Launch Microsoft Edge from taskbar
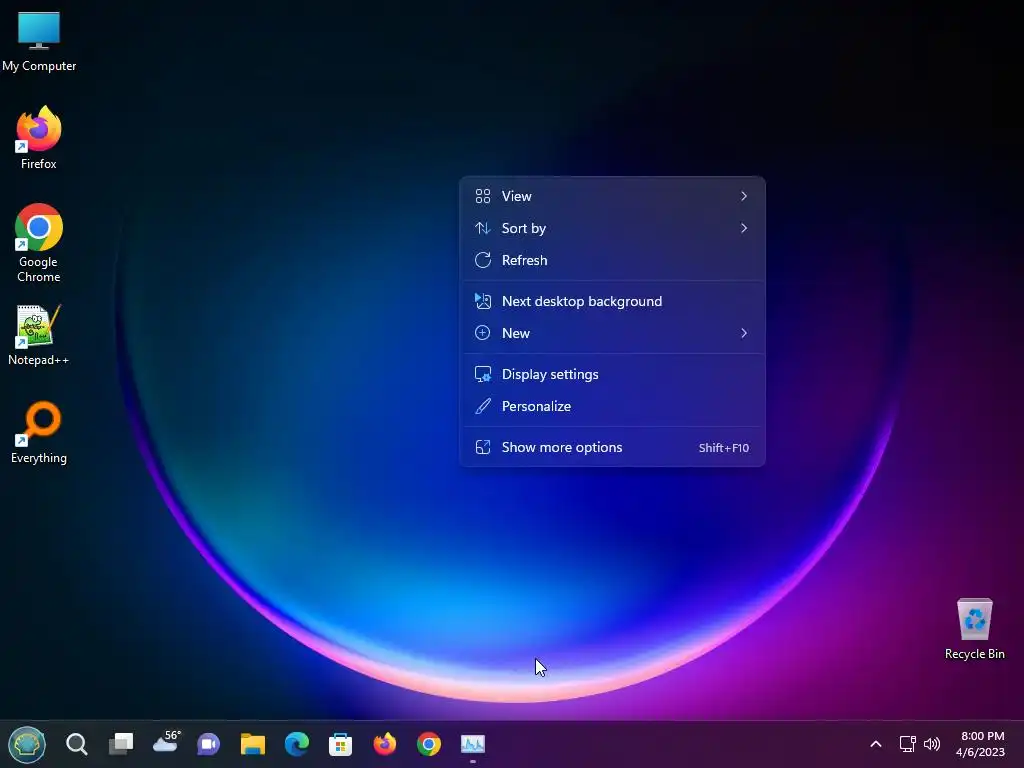This screenshot has width=1024, height=768. [296, 744]
